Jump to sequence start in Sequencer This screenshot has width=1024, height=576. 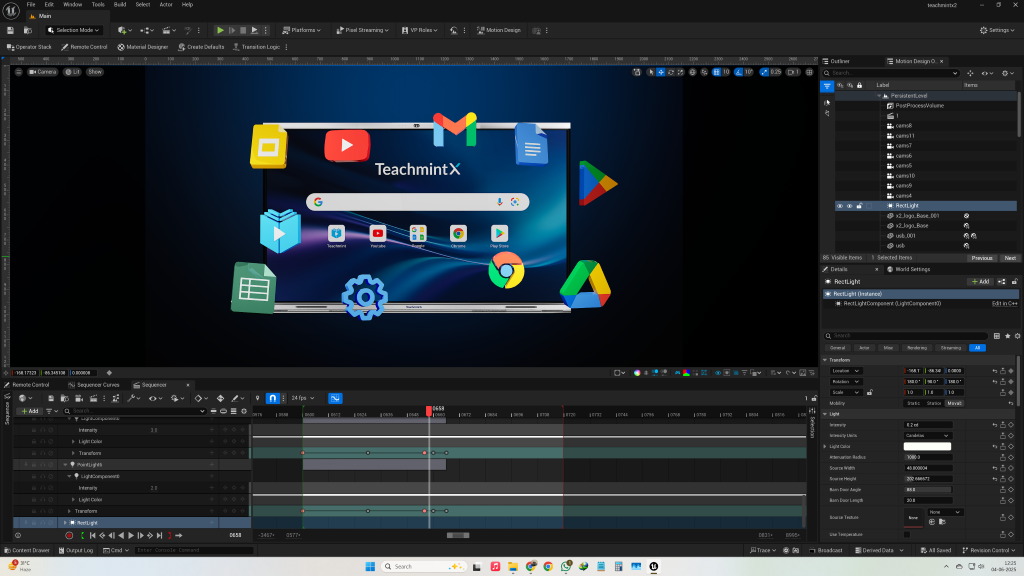(x=93, y=536)
